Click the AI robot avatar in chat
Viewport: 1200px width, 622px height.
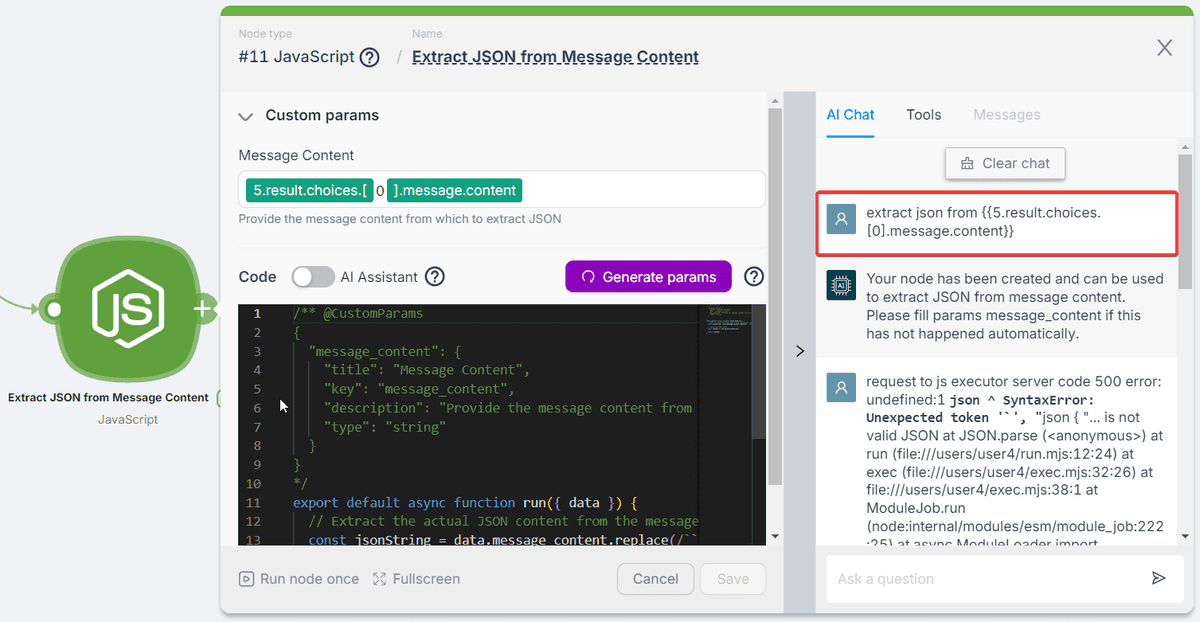point(841,285)
